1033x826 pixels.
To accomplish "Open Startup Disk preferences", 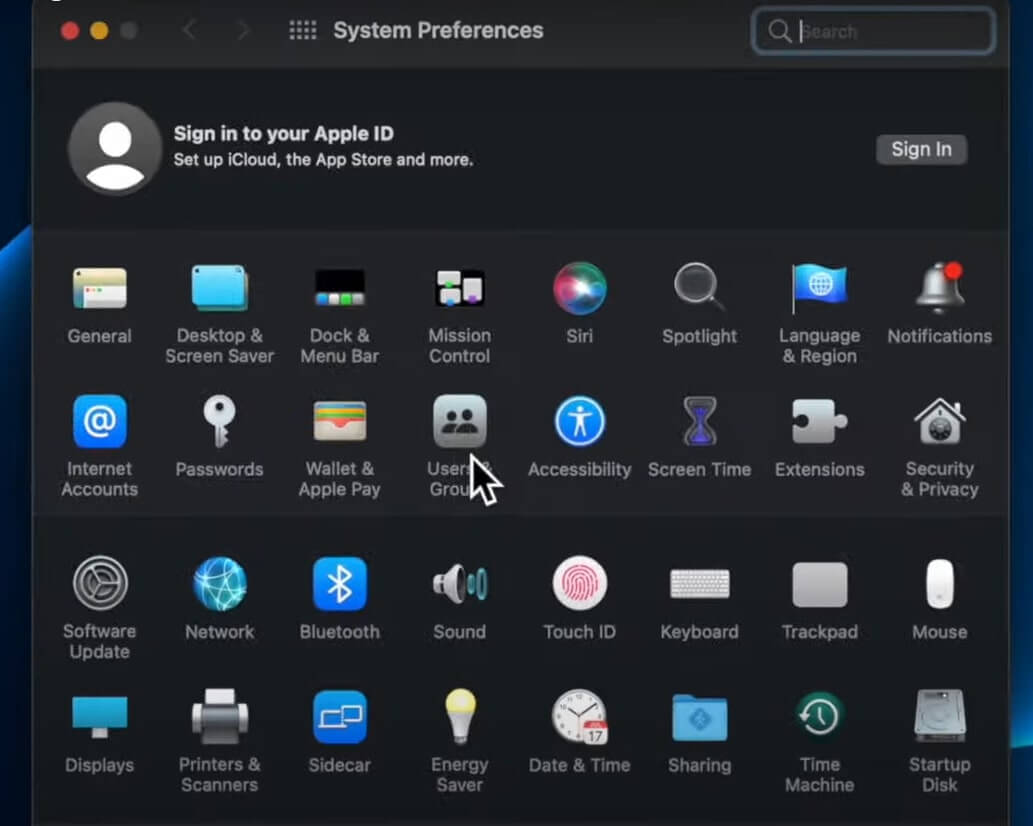I will pyautogui.click(x=939, y=715).
